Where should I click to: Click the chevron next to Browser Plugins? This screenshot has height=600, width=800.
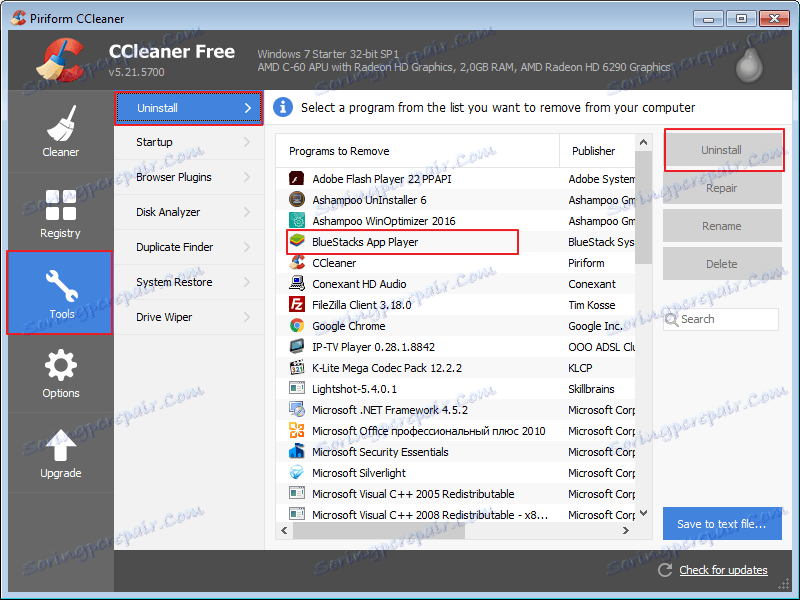pos(247,177)
